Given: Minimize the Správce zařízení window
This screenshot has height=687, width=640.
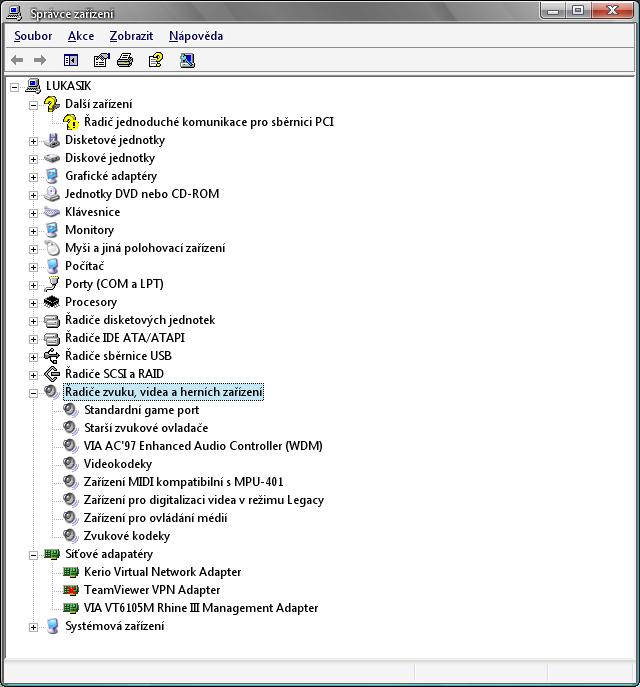Looking at the screenshot, I should (553, 11).
